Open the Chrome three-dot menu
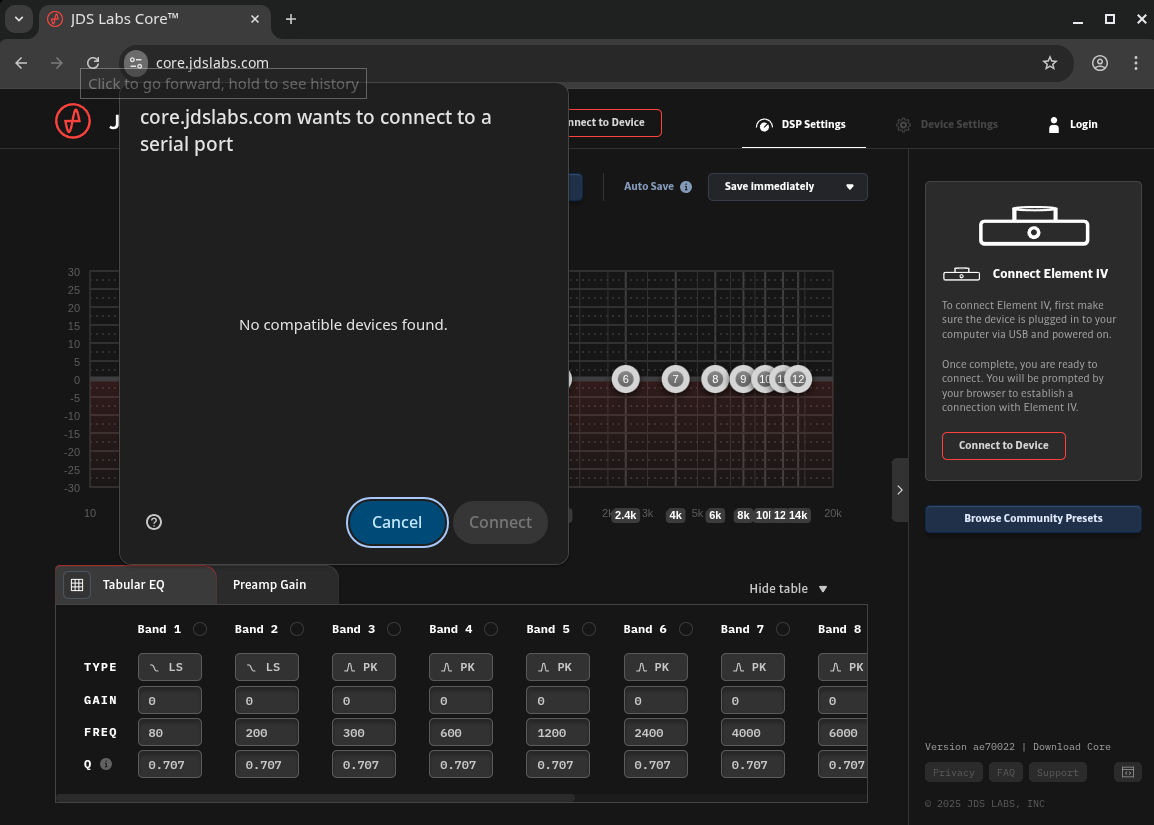The image size is (1154, 825). [1136, 63]
